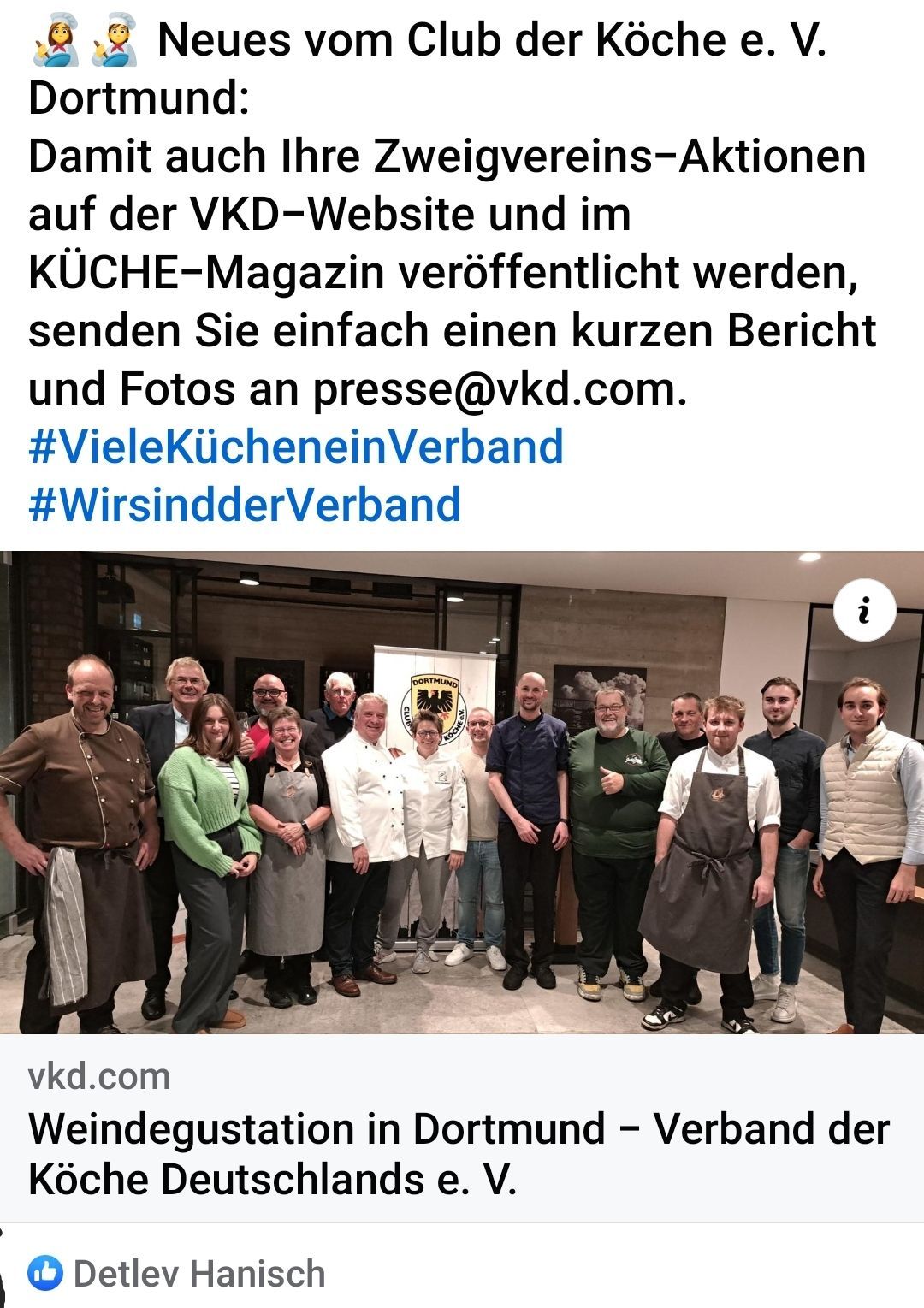Click the vkd.com domain label
The image size is (924, 1308).
(99, 1076)
